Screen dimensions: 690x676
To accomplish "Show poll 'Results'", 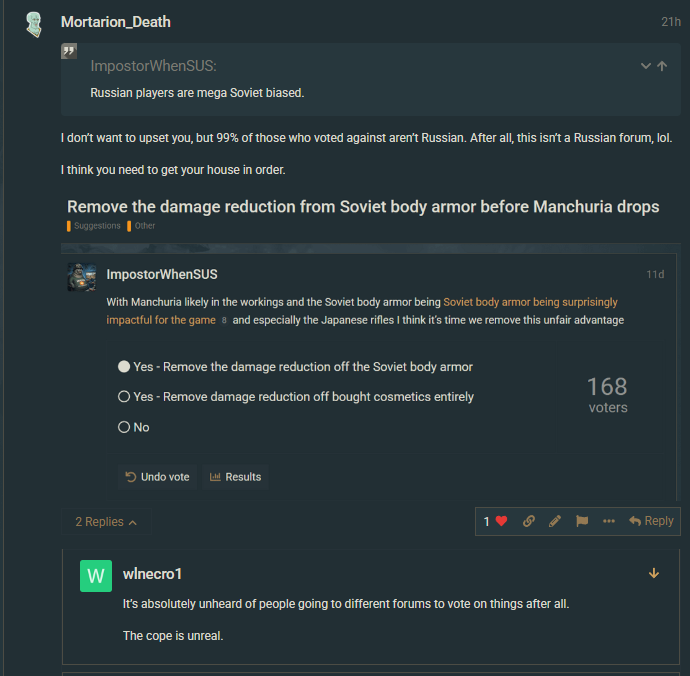I will coord(235,477).
